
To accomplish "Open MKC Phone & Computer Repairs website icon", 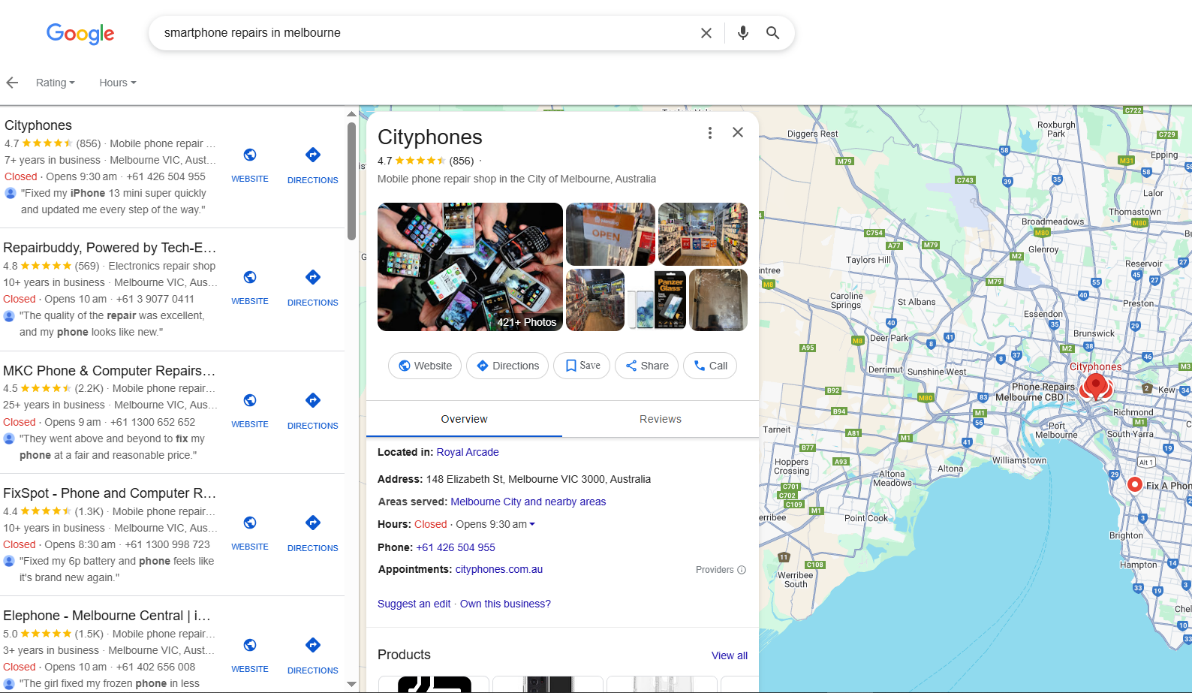I will tap(249, 400).
